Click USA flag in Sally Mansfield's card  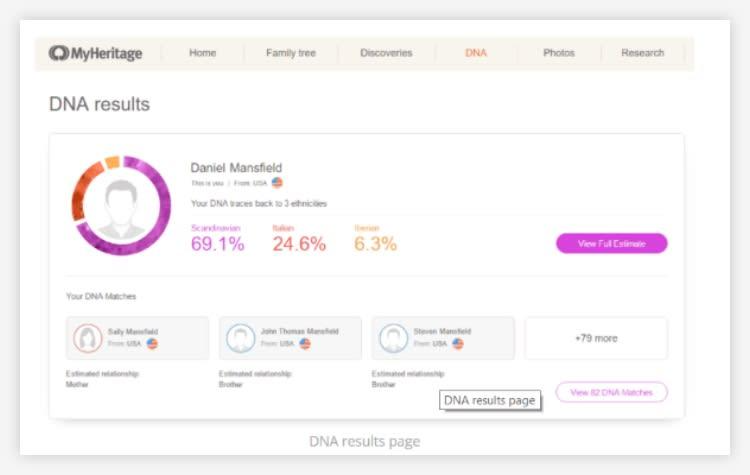153,343
